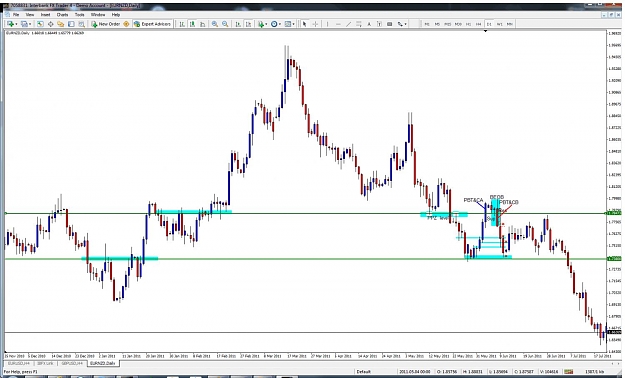Select the Cursor arrow tool
The image size is (625, 378).
pyautogui.click(x=304, y=24)
